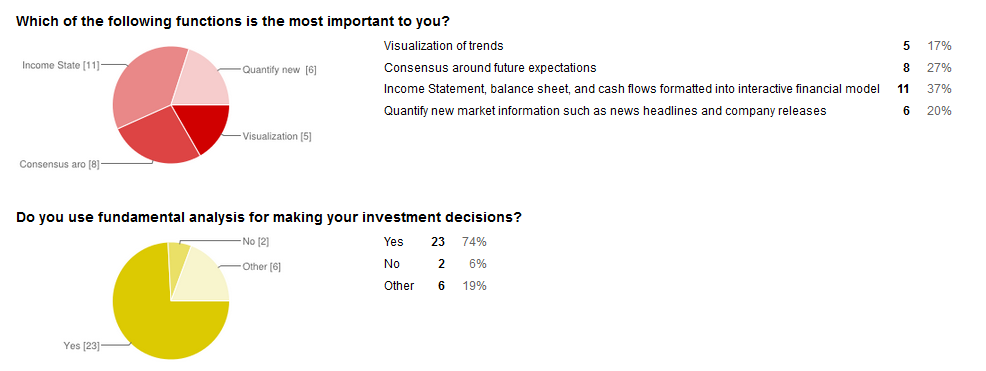Click the 'Quantify new [6]' chart label
Image resolution: width=986 pixels, height=371 pixels.
pos(279,70)
